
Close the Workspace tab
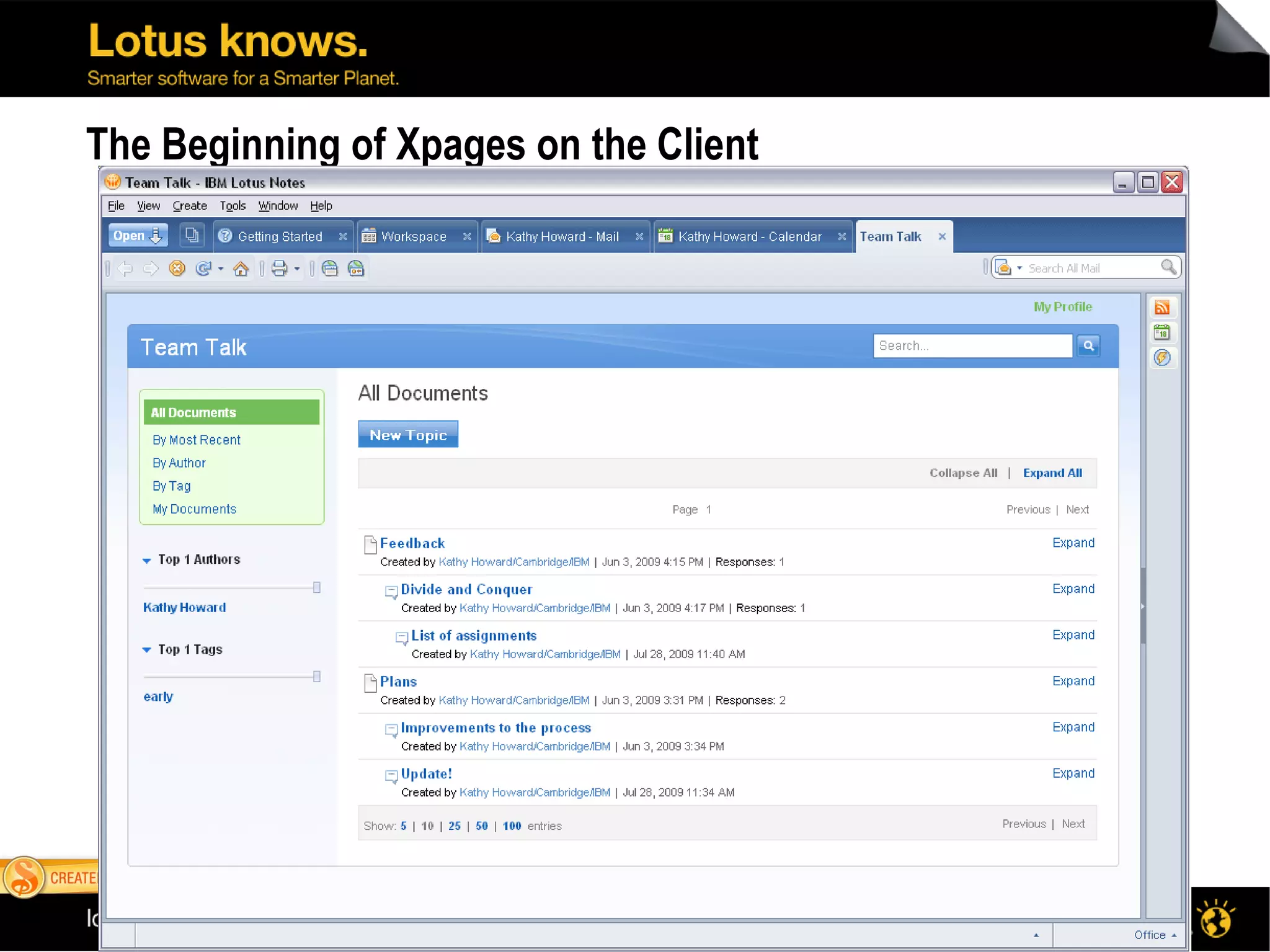(468, 237)
